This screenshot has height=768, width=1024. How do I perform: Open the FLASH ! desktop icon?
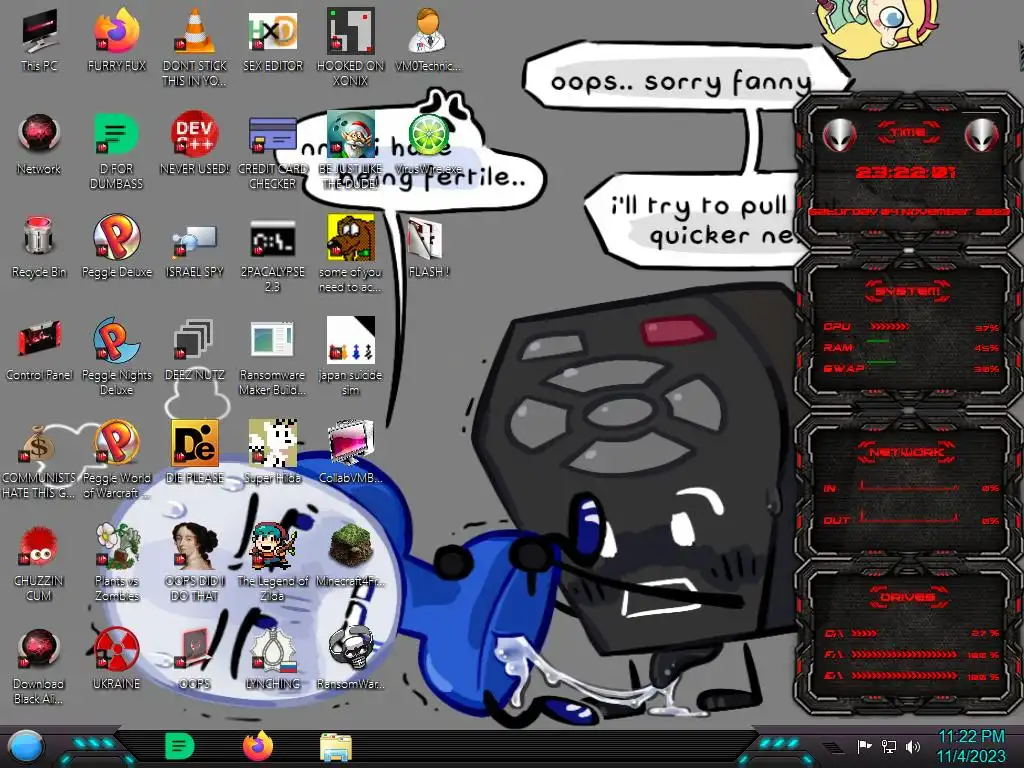(428, 247)
